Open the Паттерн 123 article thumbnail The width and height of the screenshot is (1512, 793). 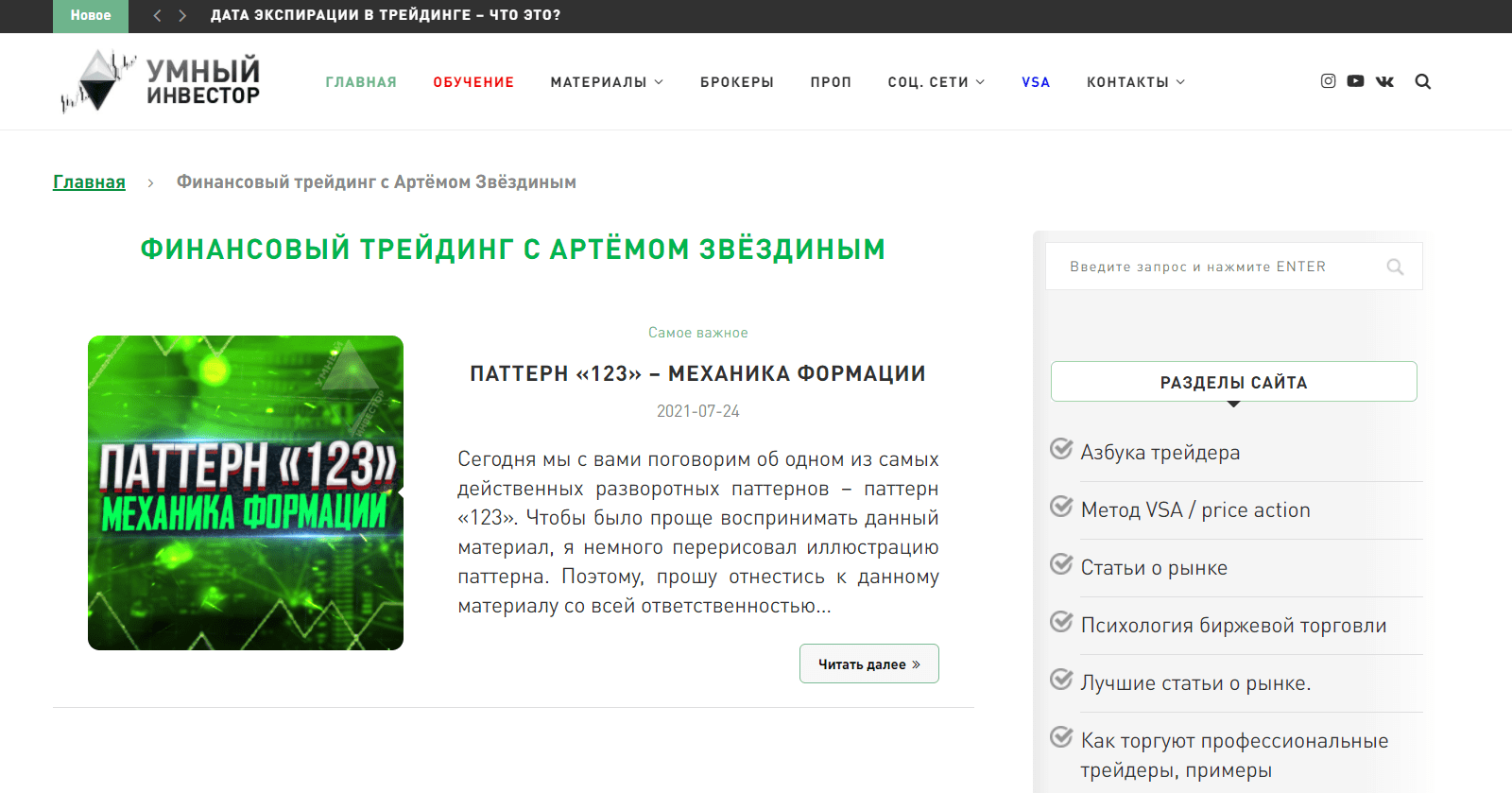[246, 492]
